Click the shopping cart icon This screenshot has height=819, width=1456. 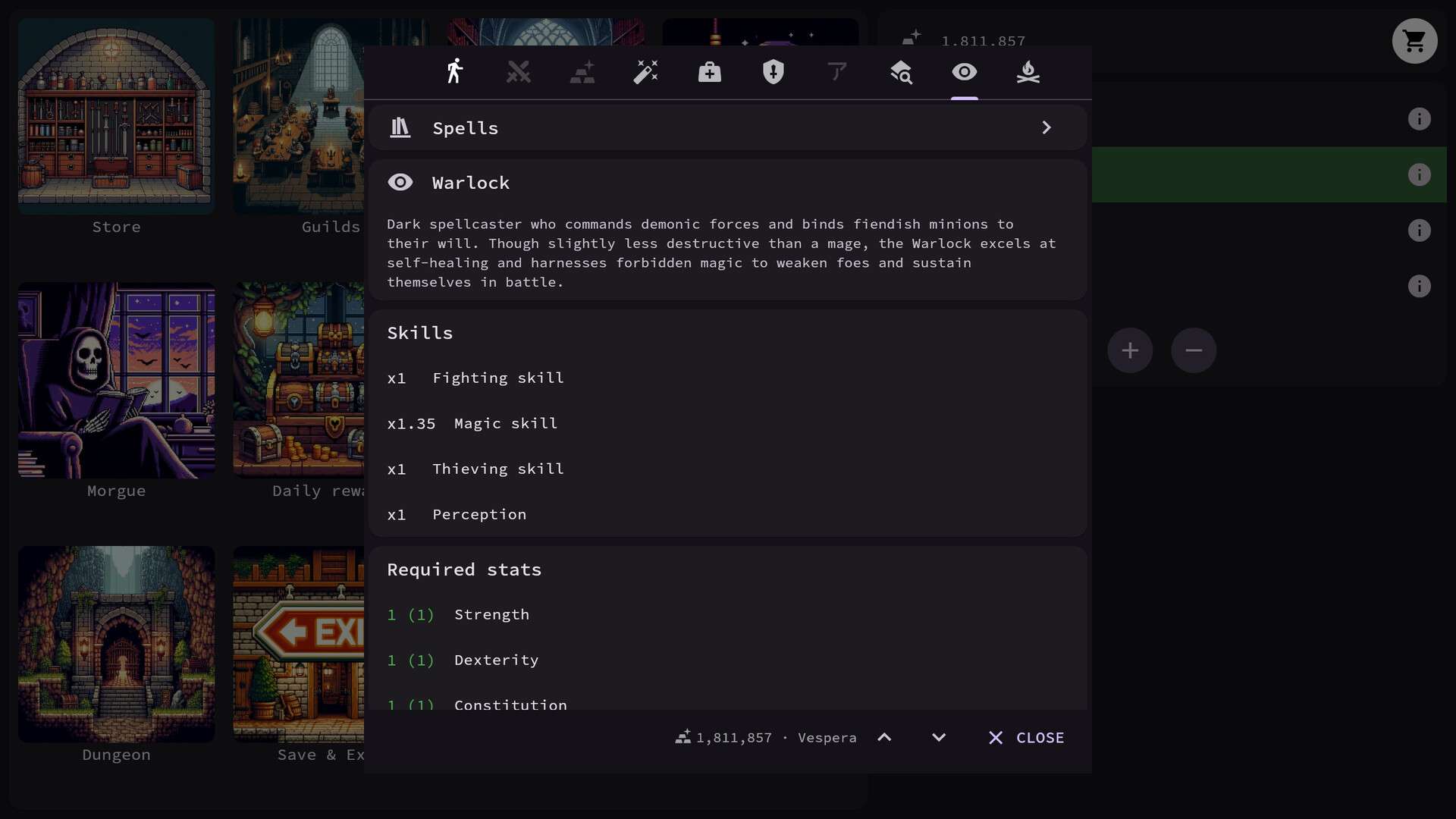(1414, 41)
